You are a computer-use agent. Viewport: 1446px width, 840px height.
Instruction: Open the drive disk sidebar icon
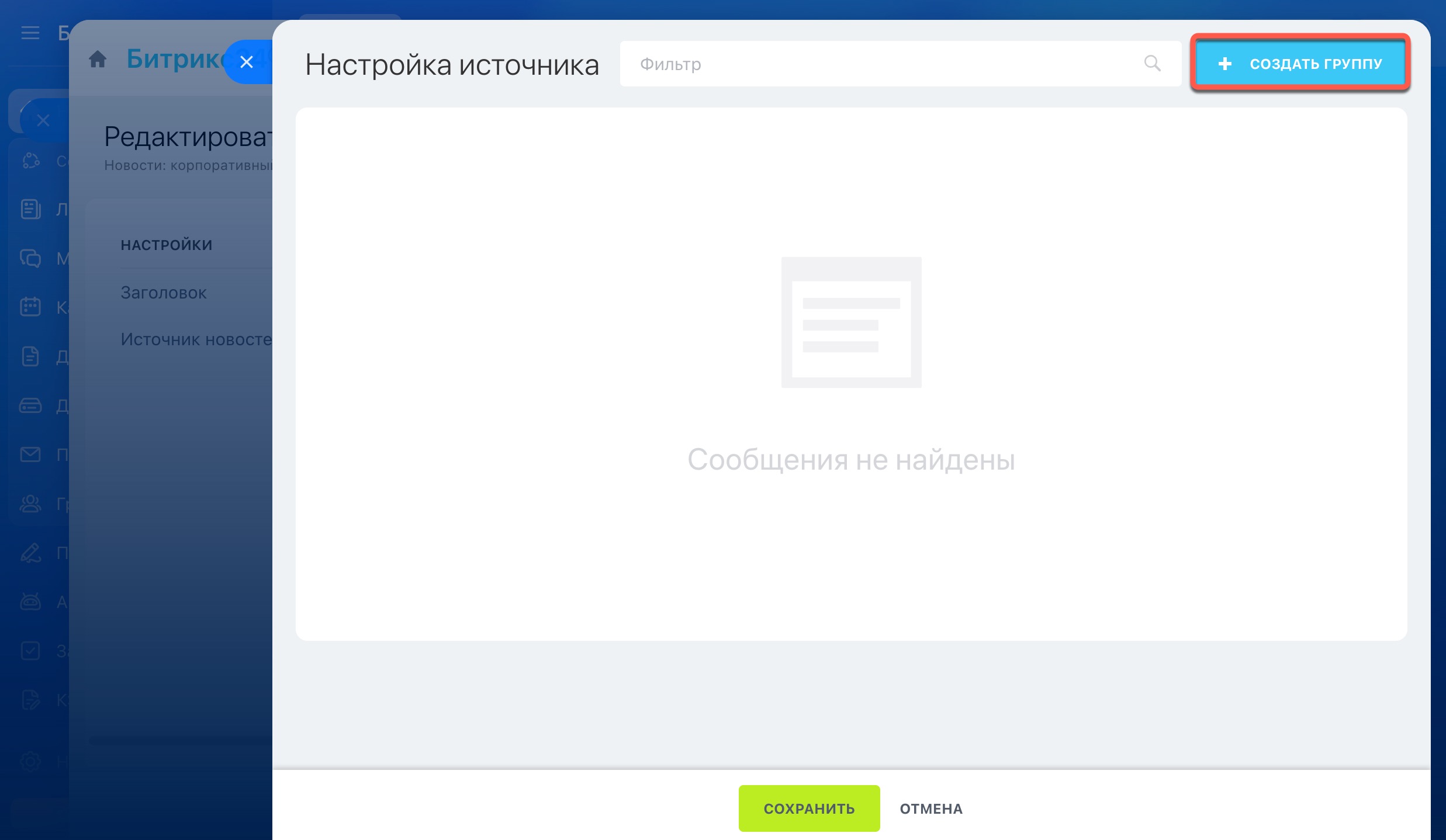tap(30, 405)
